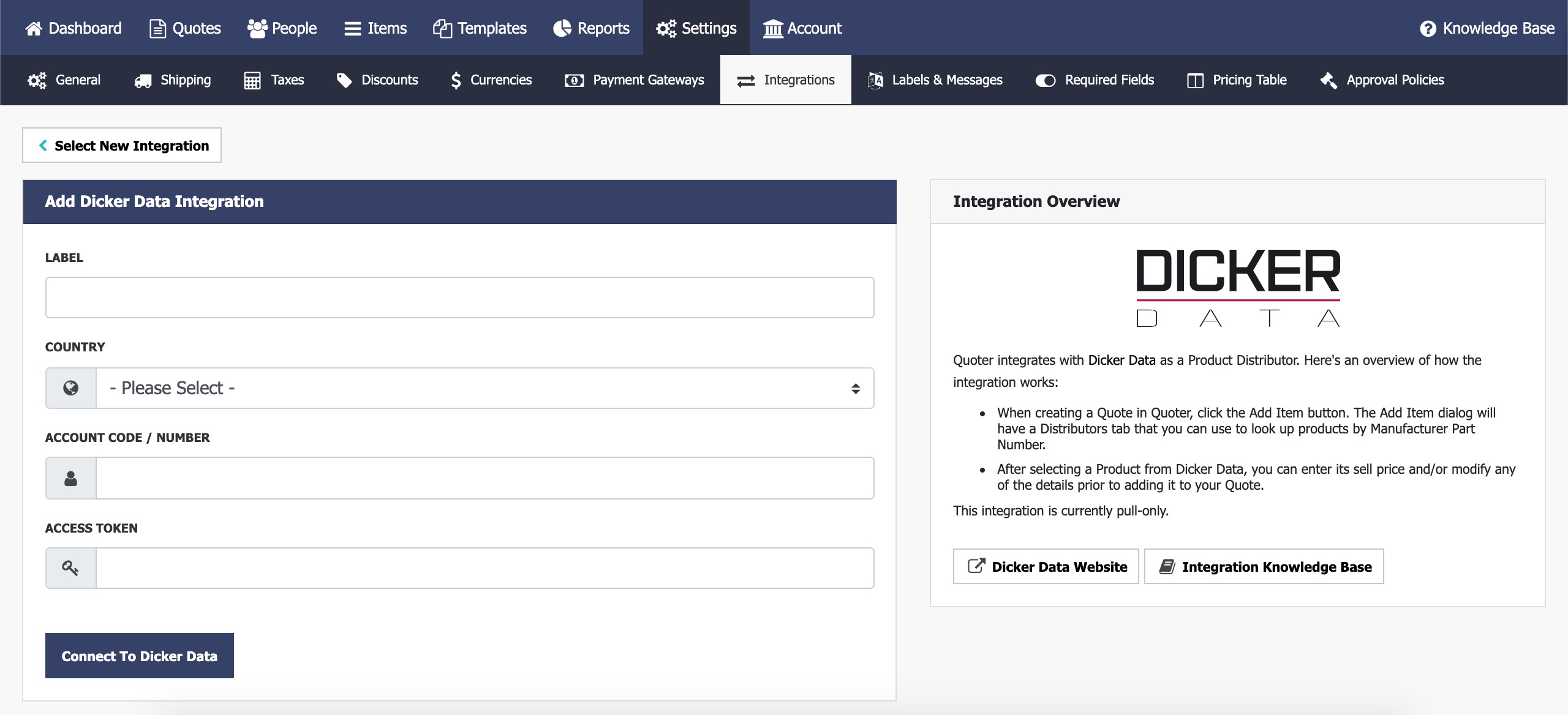Click the user icon beside Account Code
Viewport: 1568px width, 715px height.
point(71,478)
